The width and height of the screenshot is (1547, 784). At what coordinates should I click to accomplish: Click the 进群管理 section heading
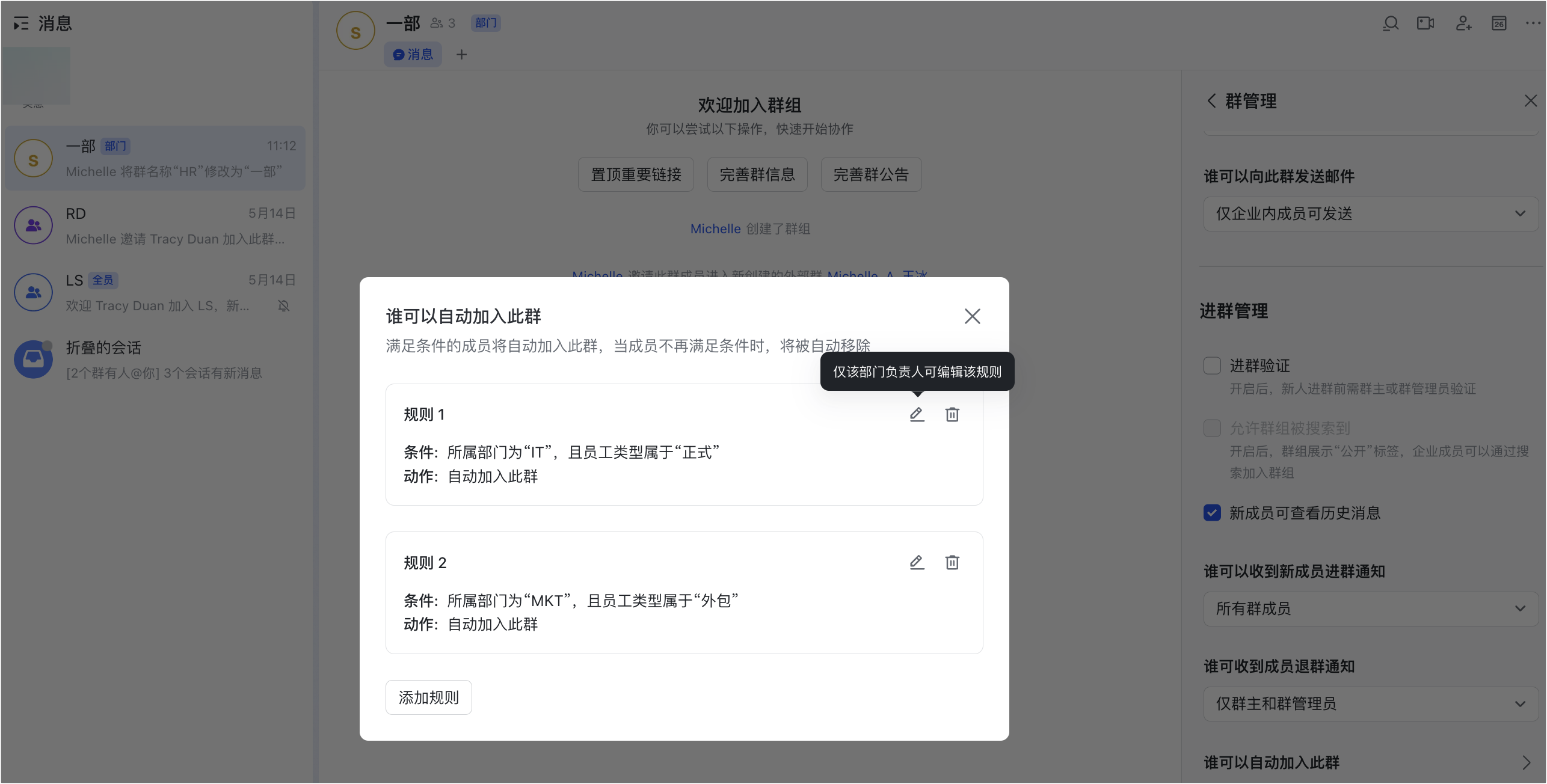click(x=1234, y=311)
